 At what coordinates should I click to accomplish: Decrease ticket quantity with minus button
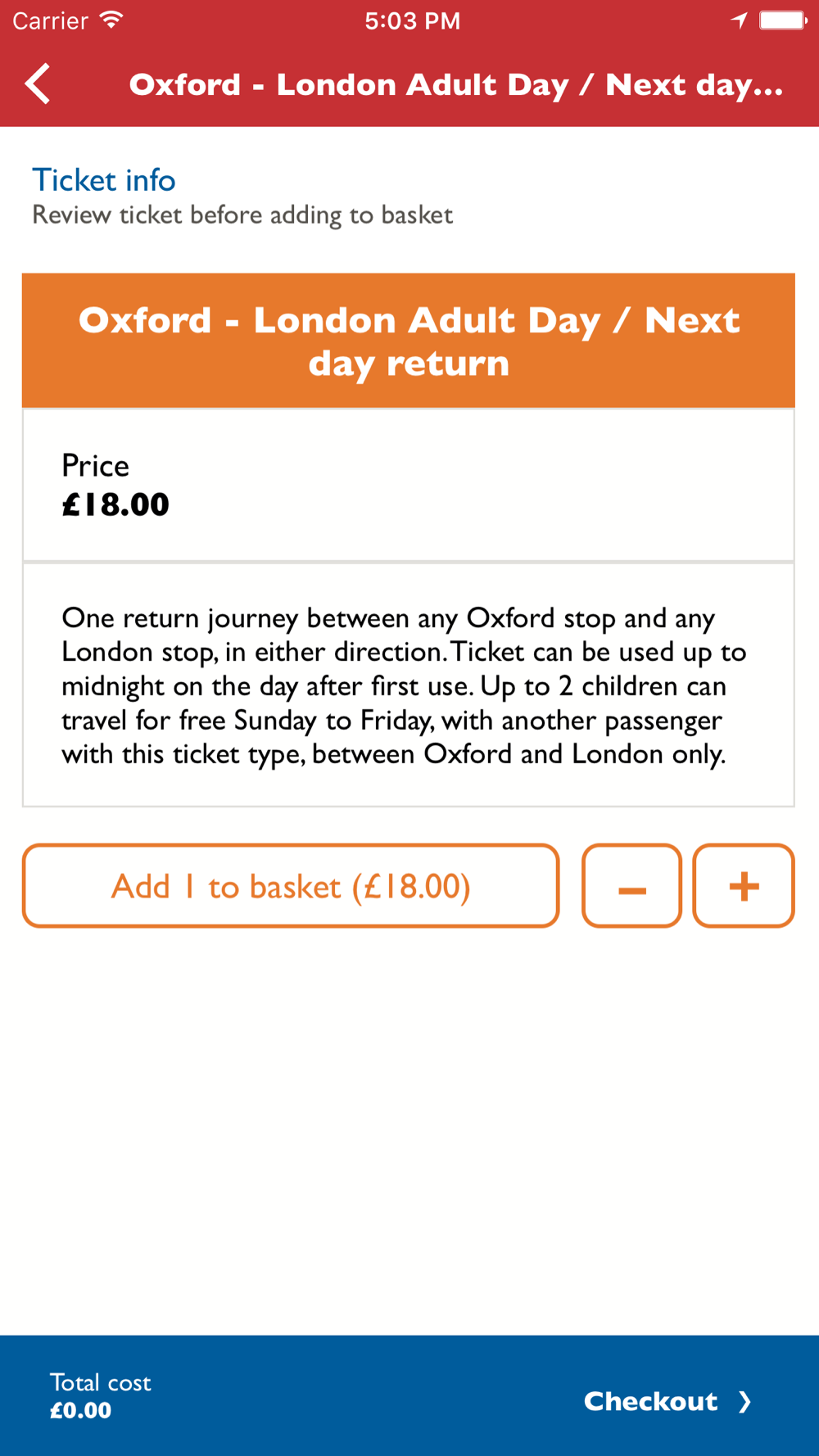(631, 886)
